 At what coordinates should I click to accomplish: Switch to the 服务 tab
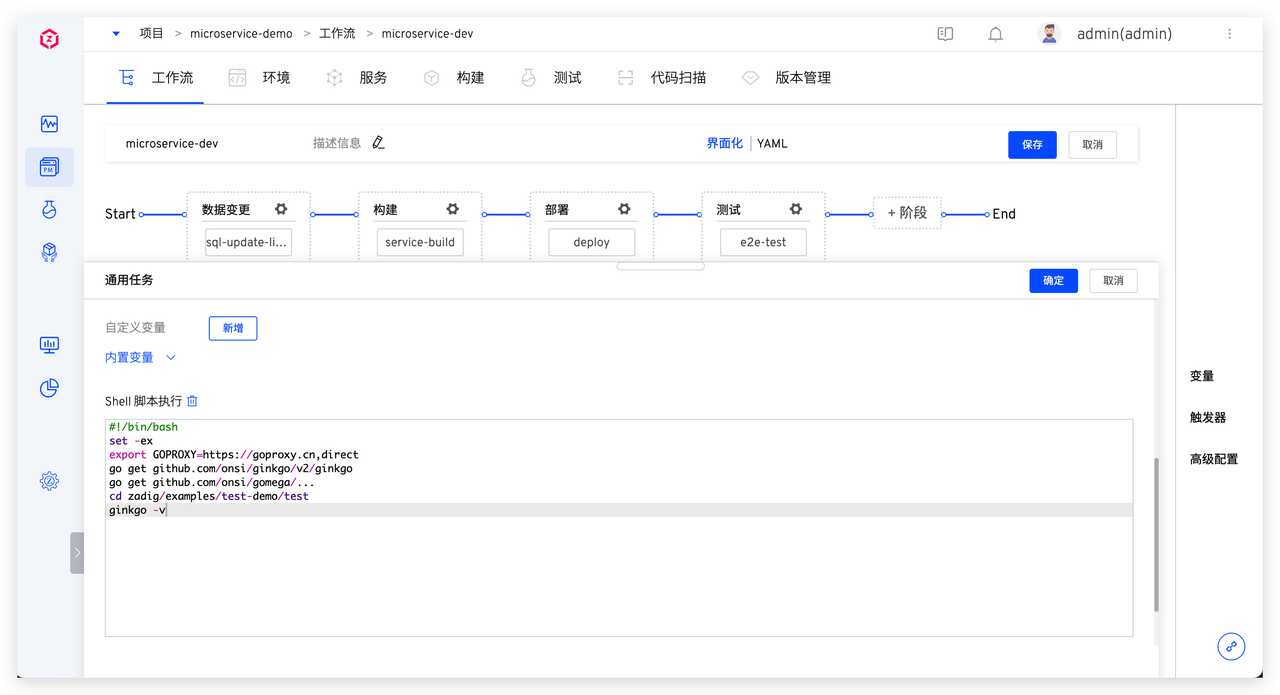tap(357, 77)
